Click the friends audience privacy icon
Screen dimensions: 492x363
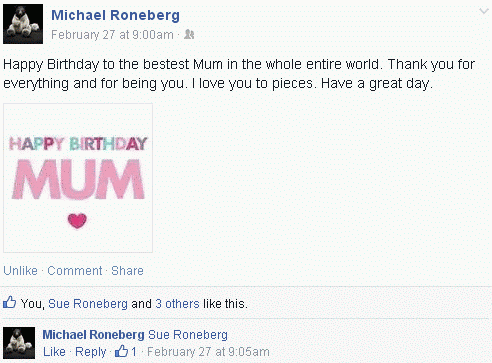(189, 34)
